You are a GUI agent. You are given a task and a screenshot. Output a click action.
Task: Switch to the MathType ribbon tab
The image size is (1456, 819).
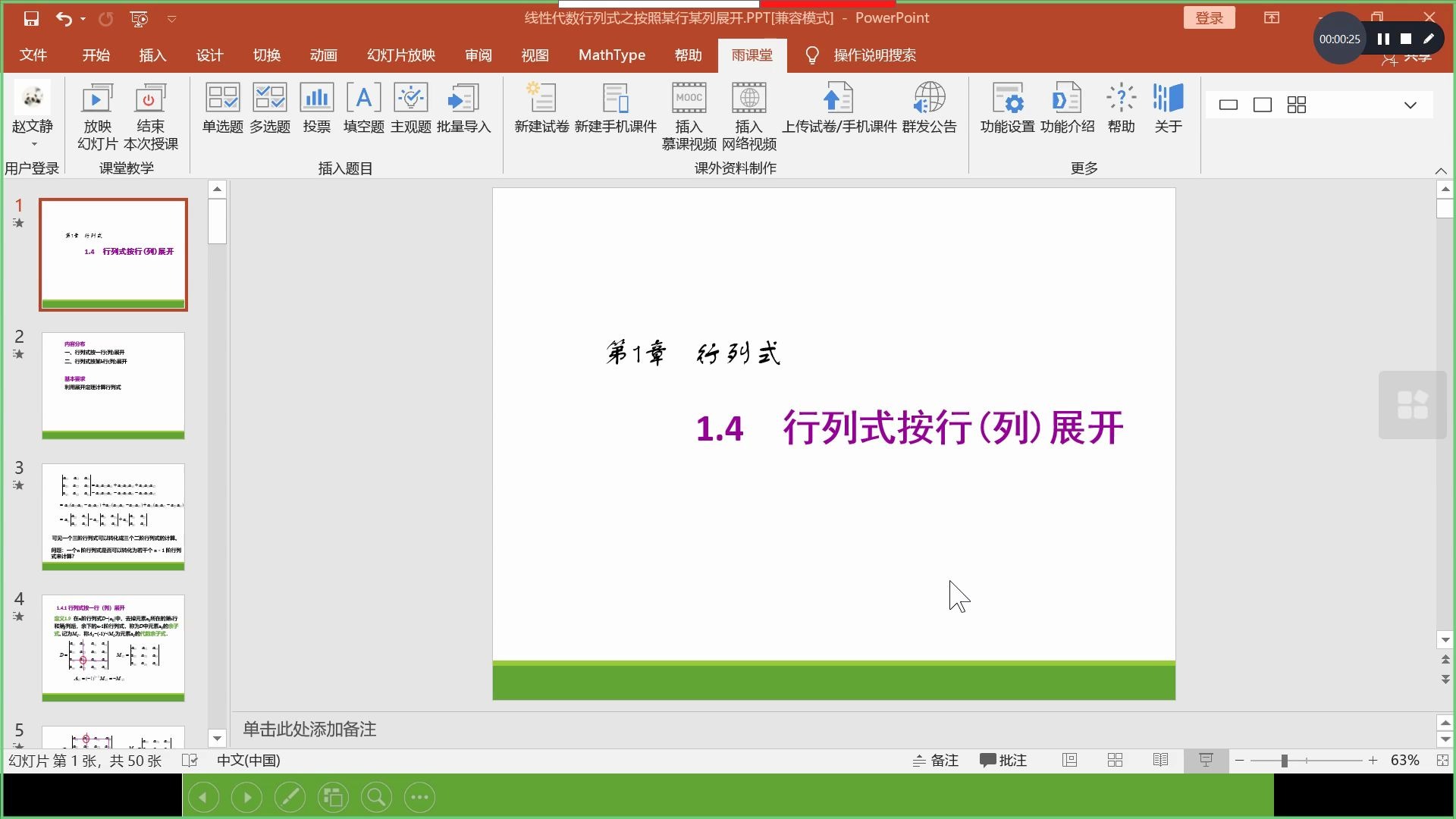[611, 55]
